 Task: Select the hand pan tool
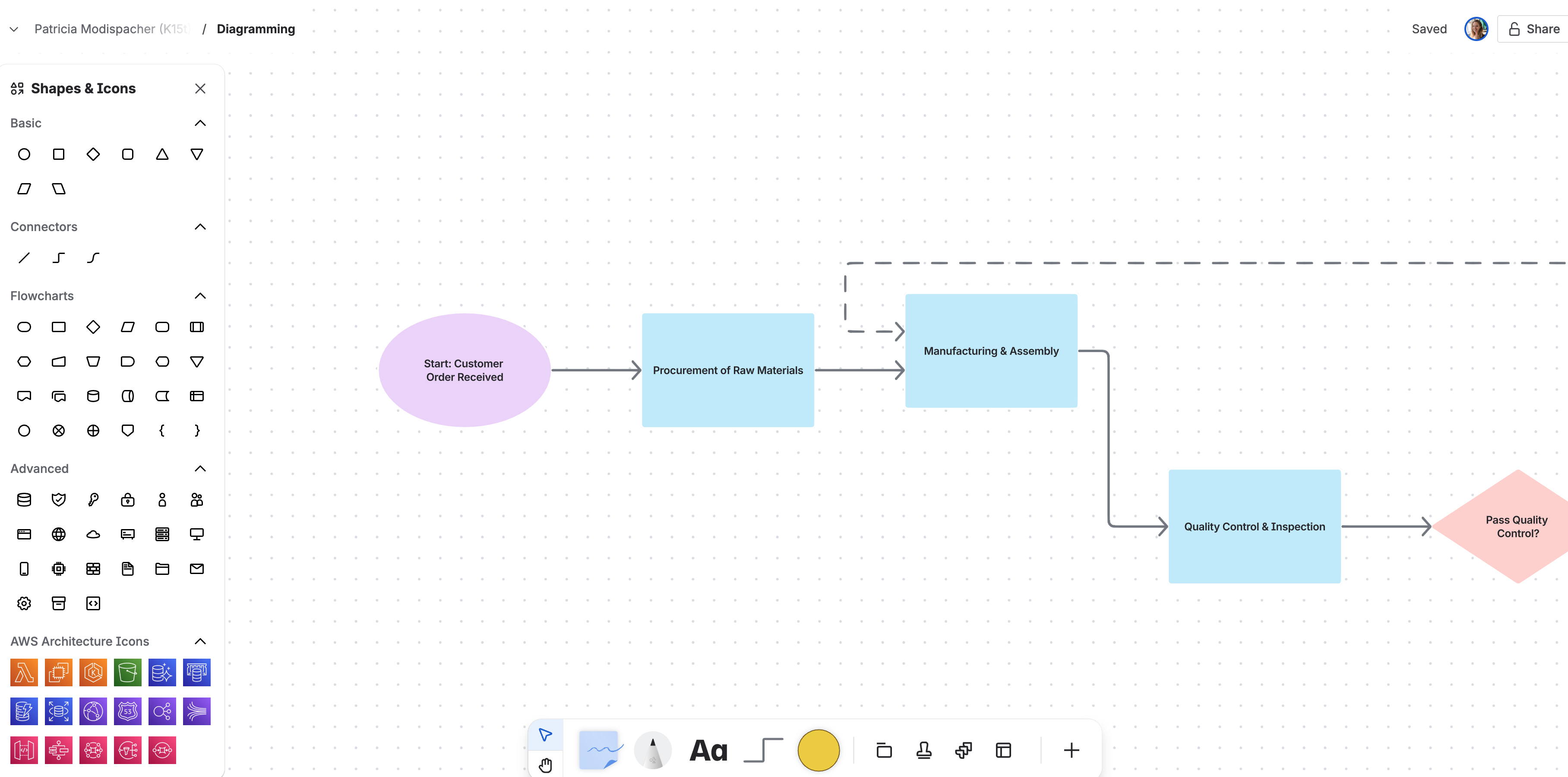[545, 765]
